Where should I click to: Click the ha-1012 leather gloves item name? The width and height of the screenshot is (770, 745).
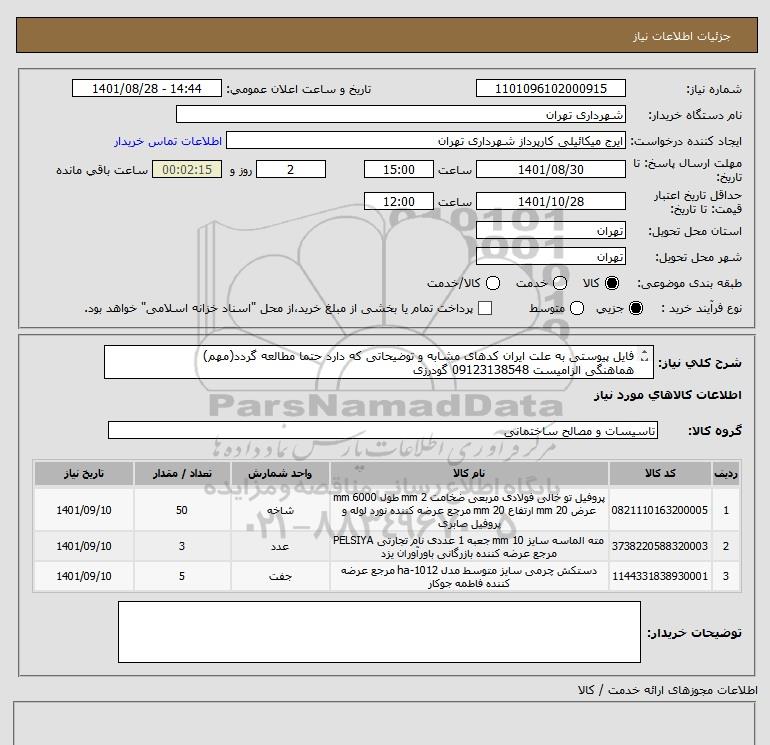(x=469, y=577)
